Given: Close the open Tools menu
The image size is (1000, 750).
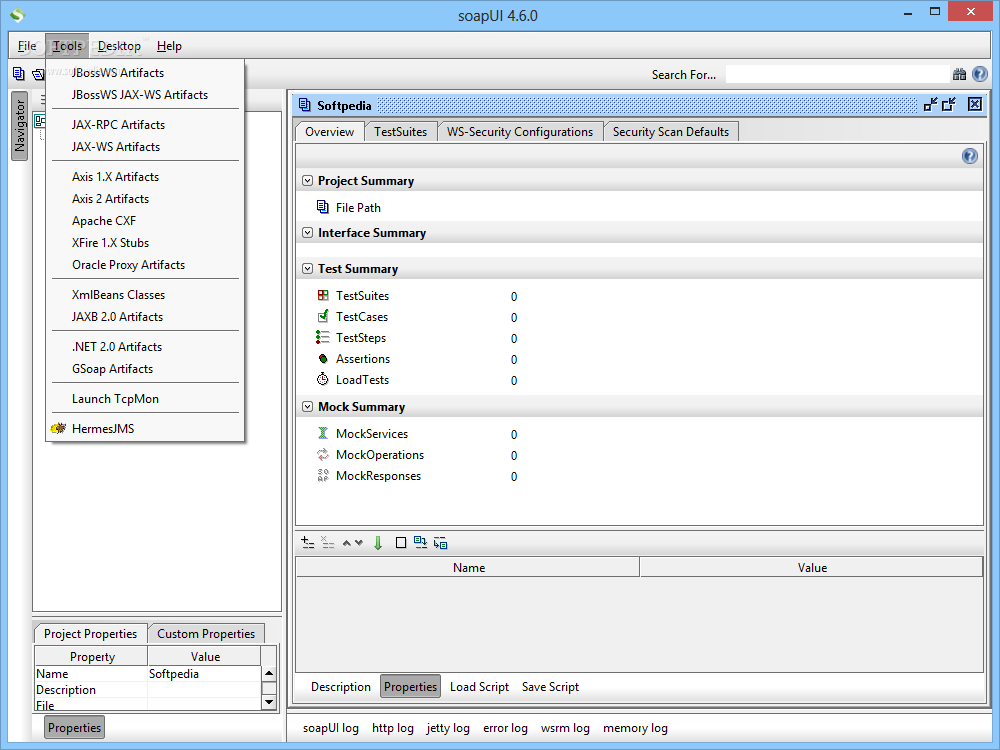Looking at the screenshot, I should point(67,46).
